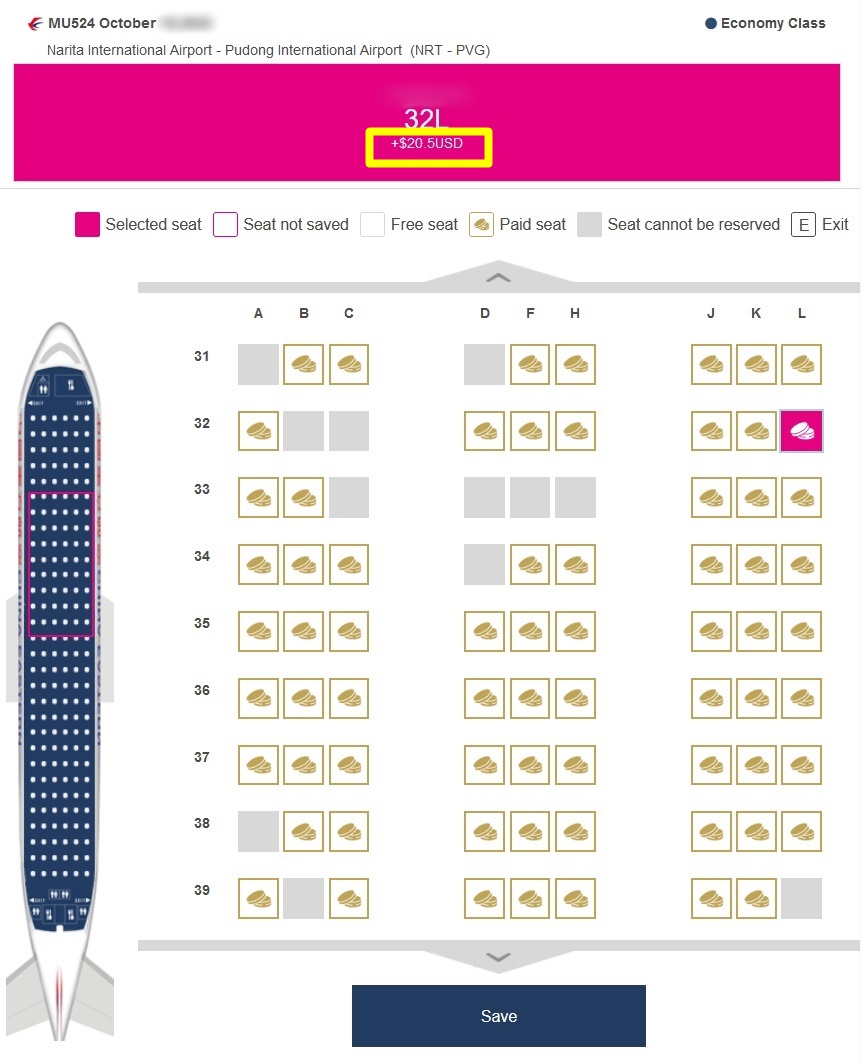
Task: Select paid seat 33J
Action: 711,498
